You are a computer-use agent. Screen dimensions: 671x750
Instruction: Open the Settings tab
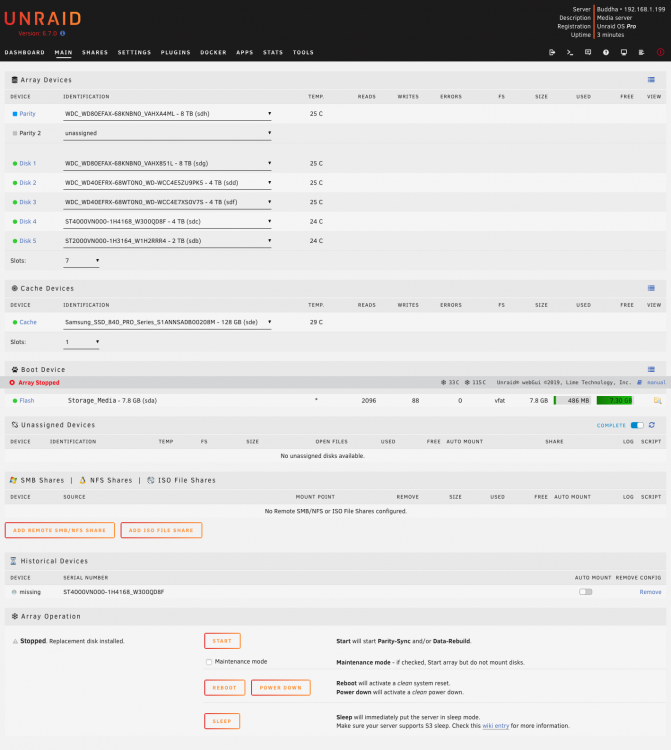click(x=134, y=53)
